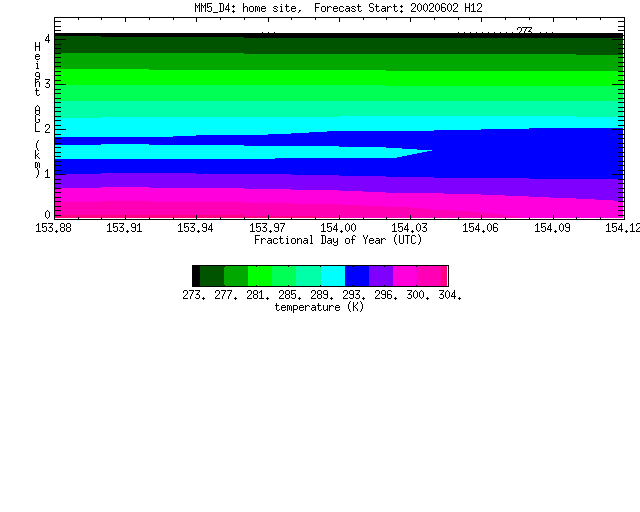640x512 pixels.
Task: Click the dark green swatch in the colorbar legend
Action: [x=212, y=276]
